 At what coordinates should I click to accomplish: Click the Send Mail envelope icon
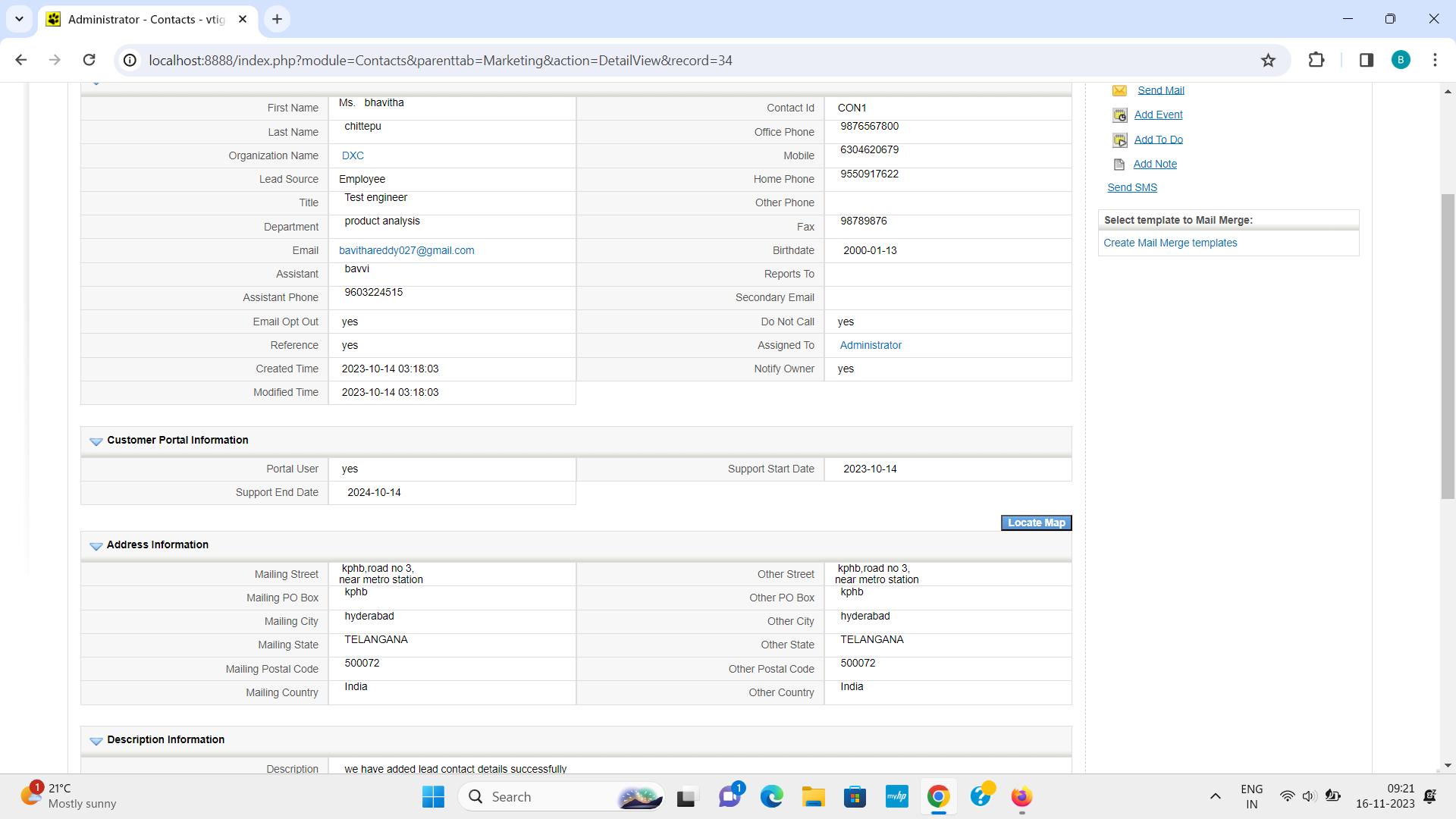(x=1120, y=89)
